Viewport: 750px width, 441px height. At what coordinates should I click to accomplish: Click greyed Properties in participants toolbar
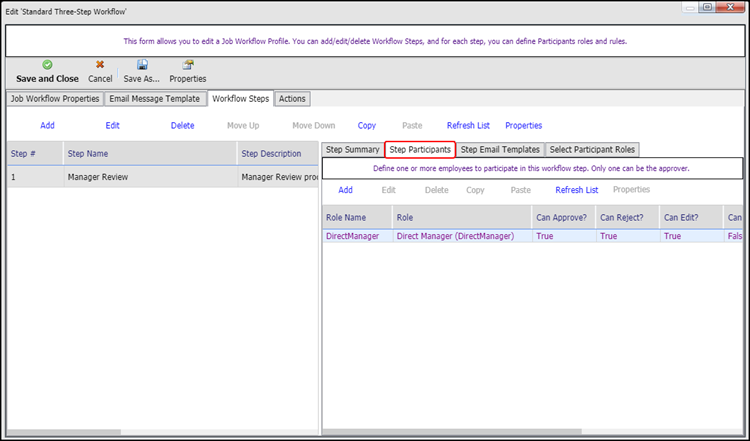pos(631,190)
